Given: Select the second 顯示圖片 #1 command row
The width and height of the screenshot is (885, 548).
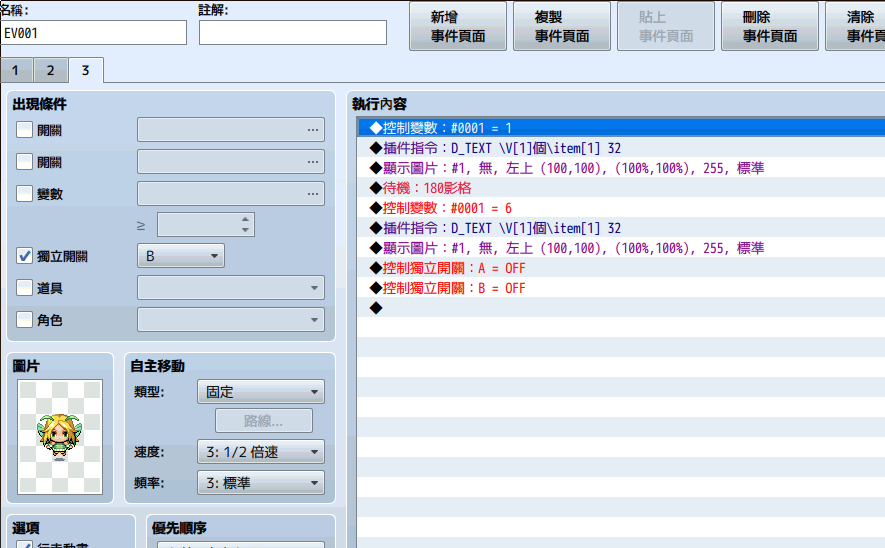Looking at the screenshot, I should click(621, 248).
